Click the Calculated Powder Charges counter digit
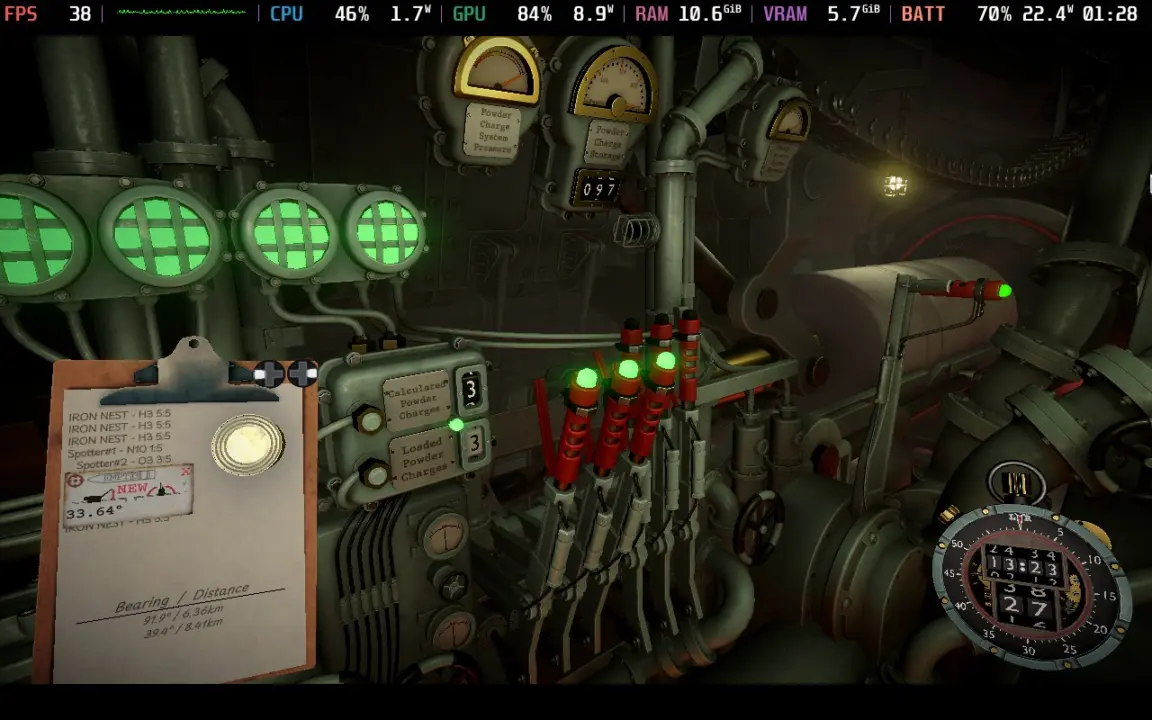This screenshot has height=720, width=1152. coord(471,389)
